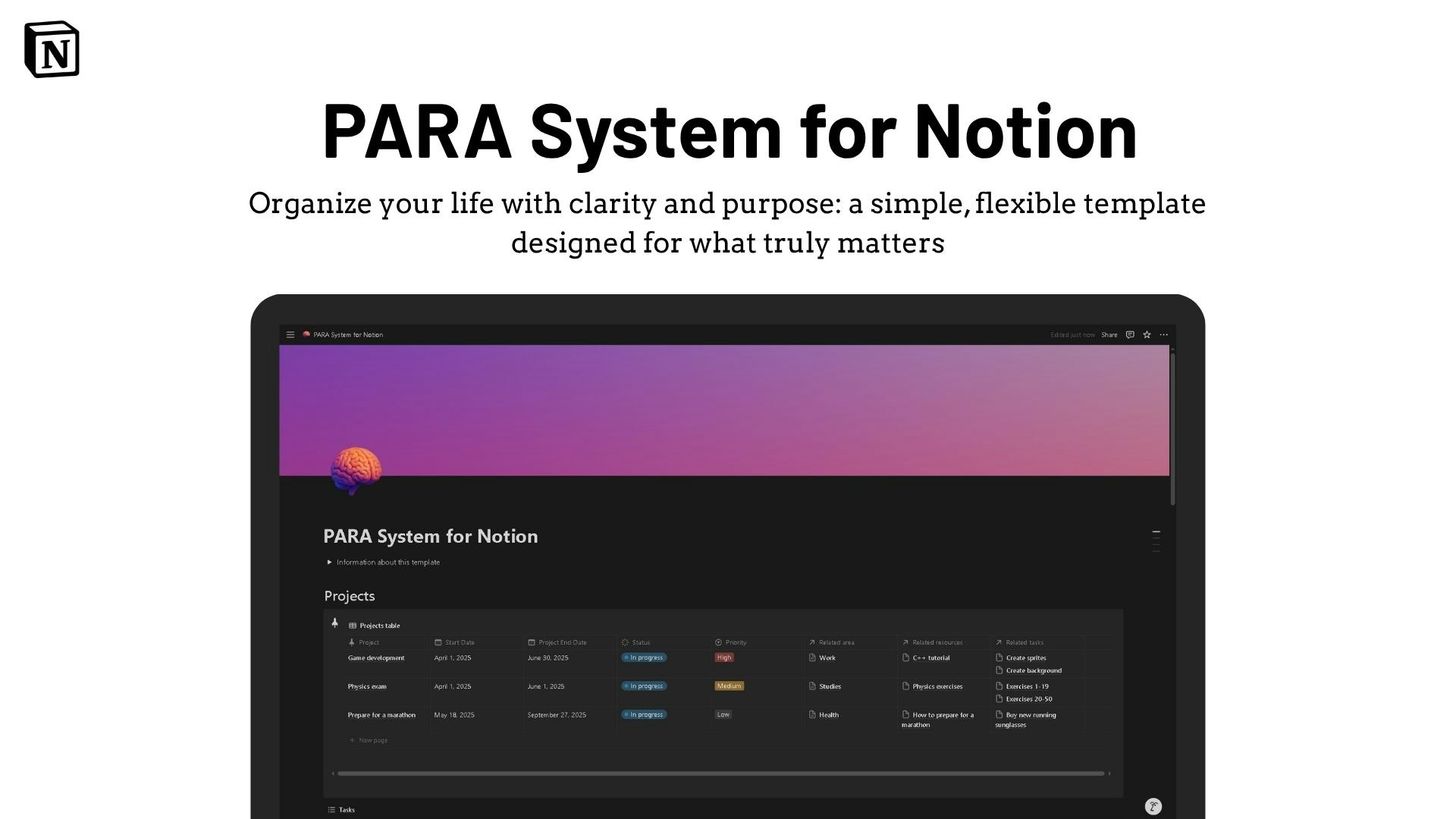Viewport: 1456px width, 819px height.
Task: Switch to the Projects table view tab
Action: [x=375, y=626]
